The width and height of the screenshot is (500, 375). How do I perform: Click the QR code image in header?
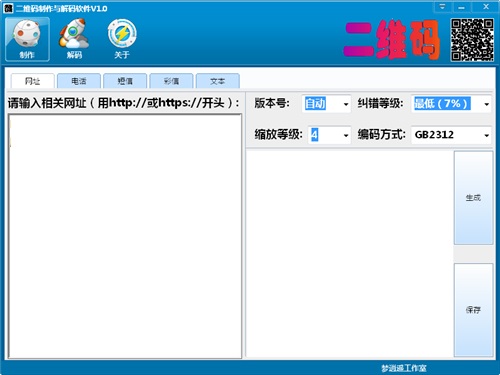(472, 40)
